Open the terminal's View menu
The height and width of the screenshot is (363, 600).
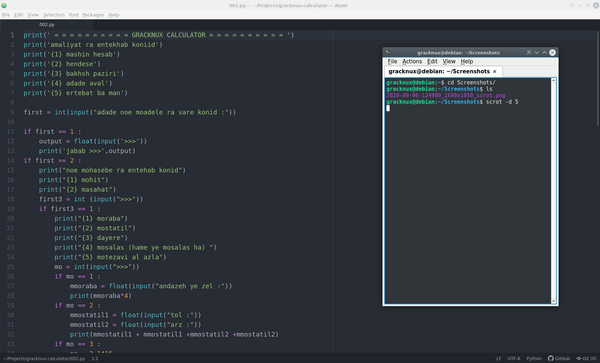(x=449, y=61)
